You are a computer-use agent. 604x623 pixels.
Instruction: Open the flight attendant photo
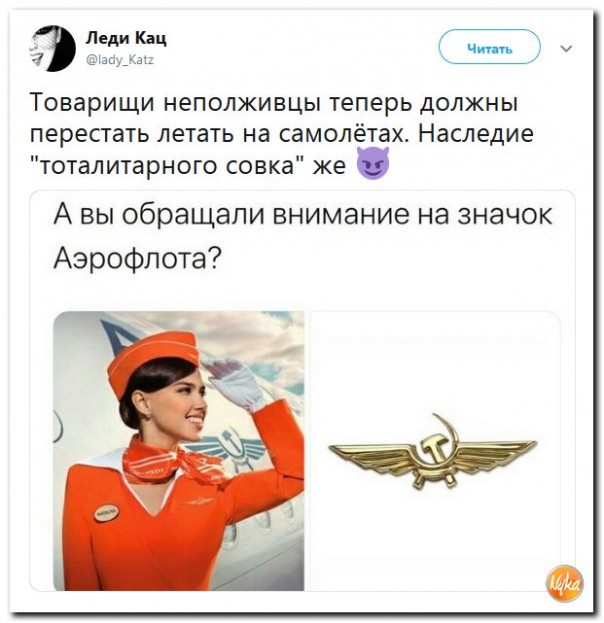tap(179, 451)
